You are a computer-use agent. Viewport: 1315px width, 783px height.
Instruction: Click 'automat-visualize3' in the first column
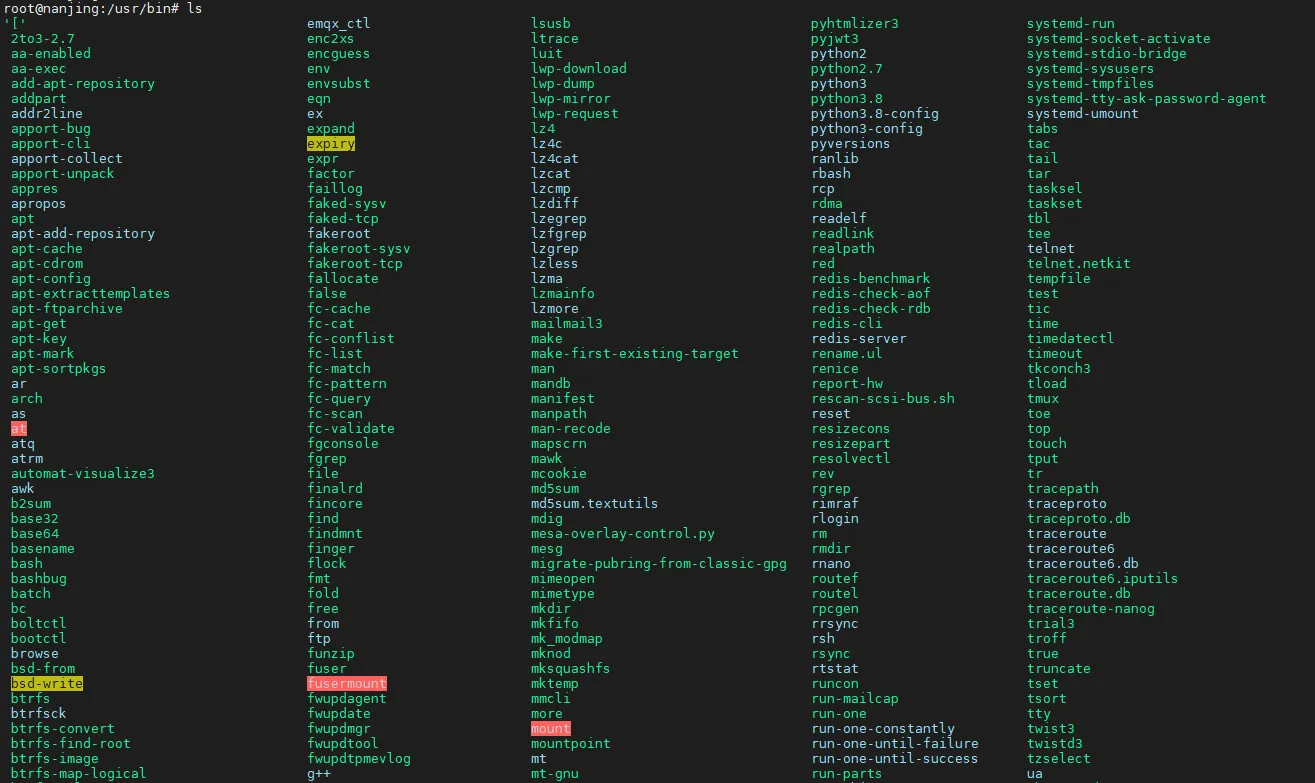(x=83, y=473)
